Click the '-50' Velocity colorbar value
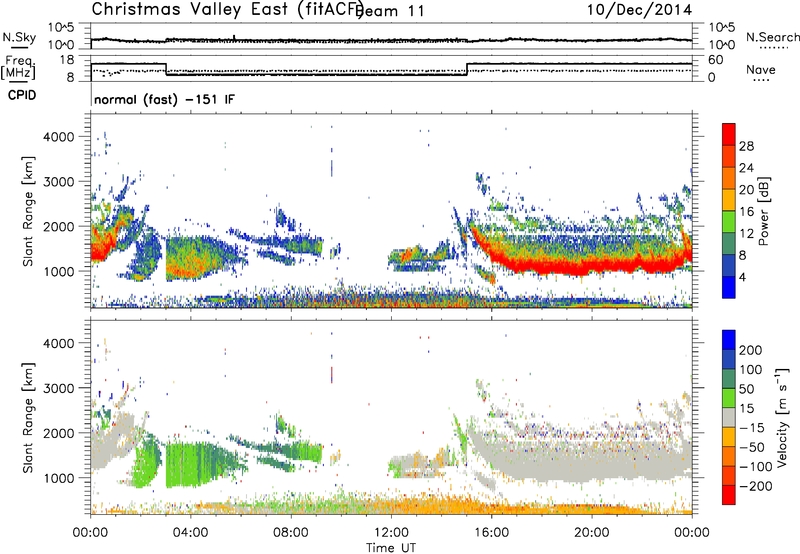Viewport: 800px width, 554px height. [x=753, y=447]
